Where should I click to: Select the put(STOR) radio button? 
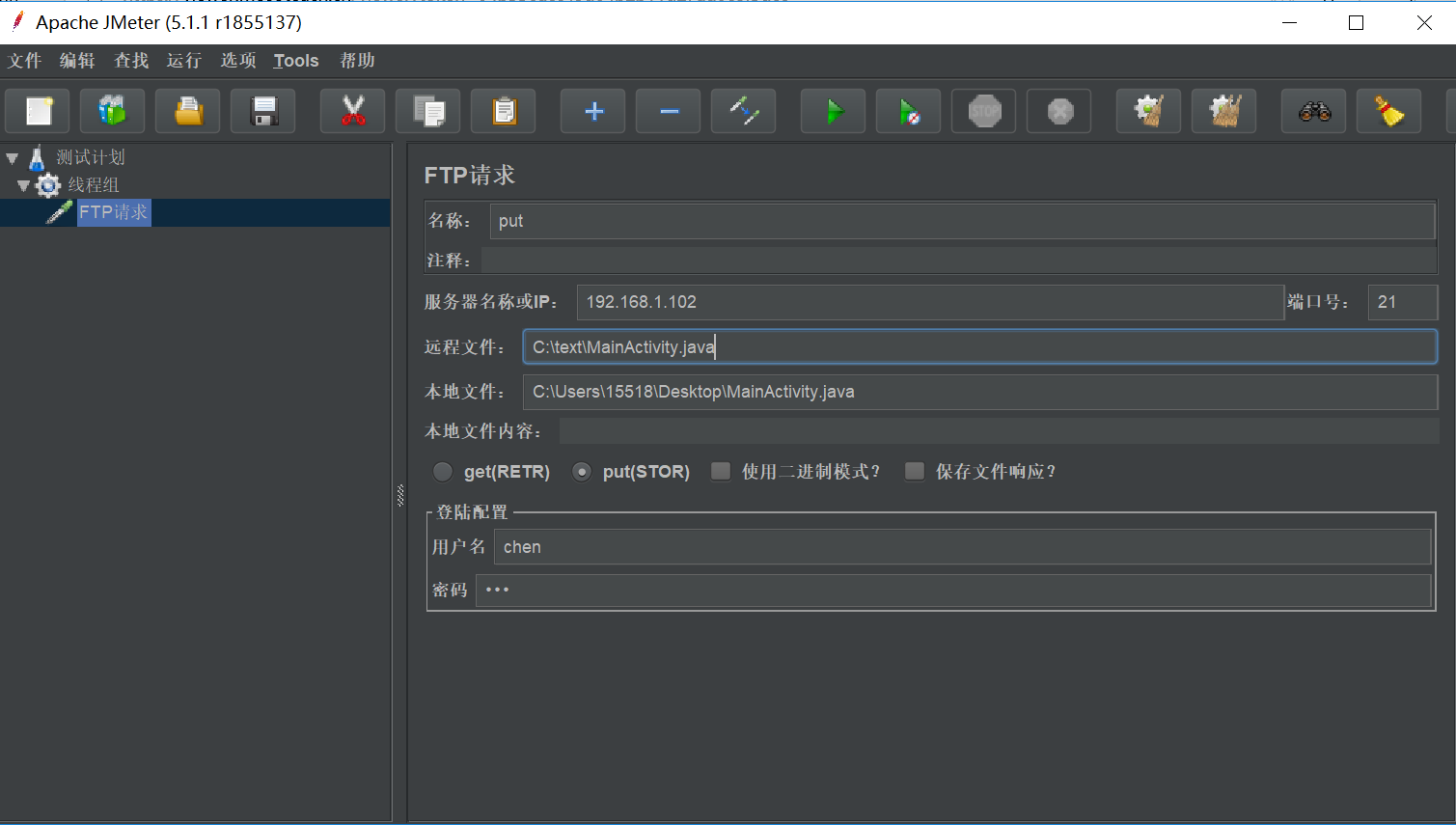coord(582,472)
